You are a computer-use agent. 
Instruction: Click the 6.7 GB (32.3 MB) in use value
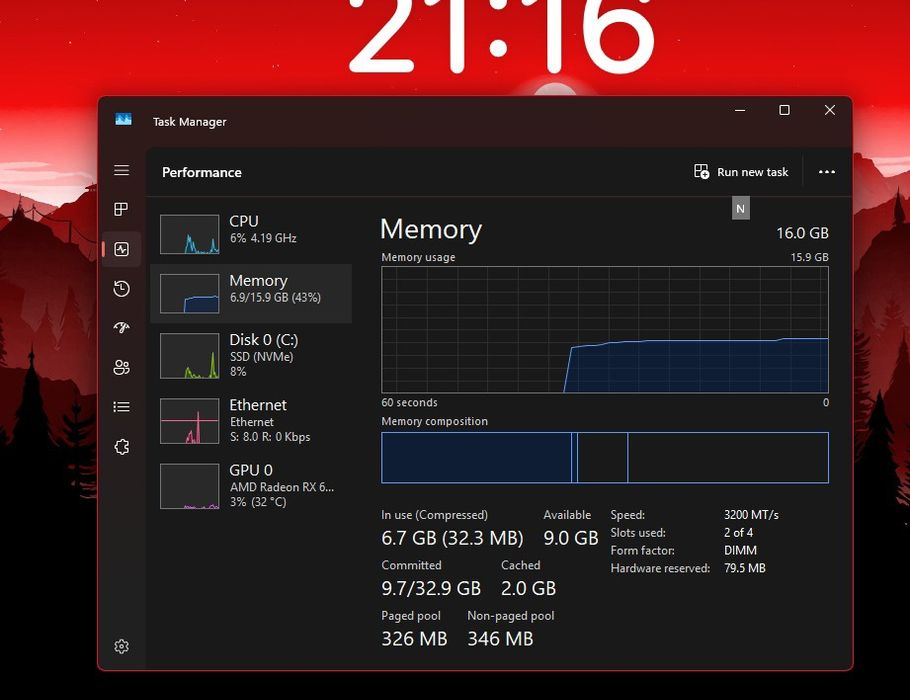point(452,538)
